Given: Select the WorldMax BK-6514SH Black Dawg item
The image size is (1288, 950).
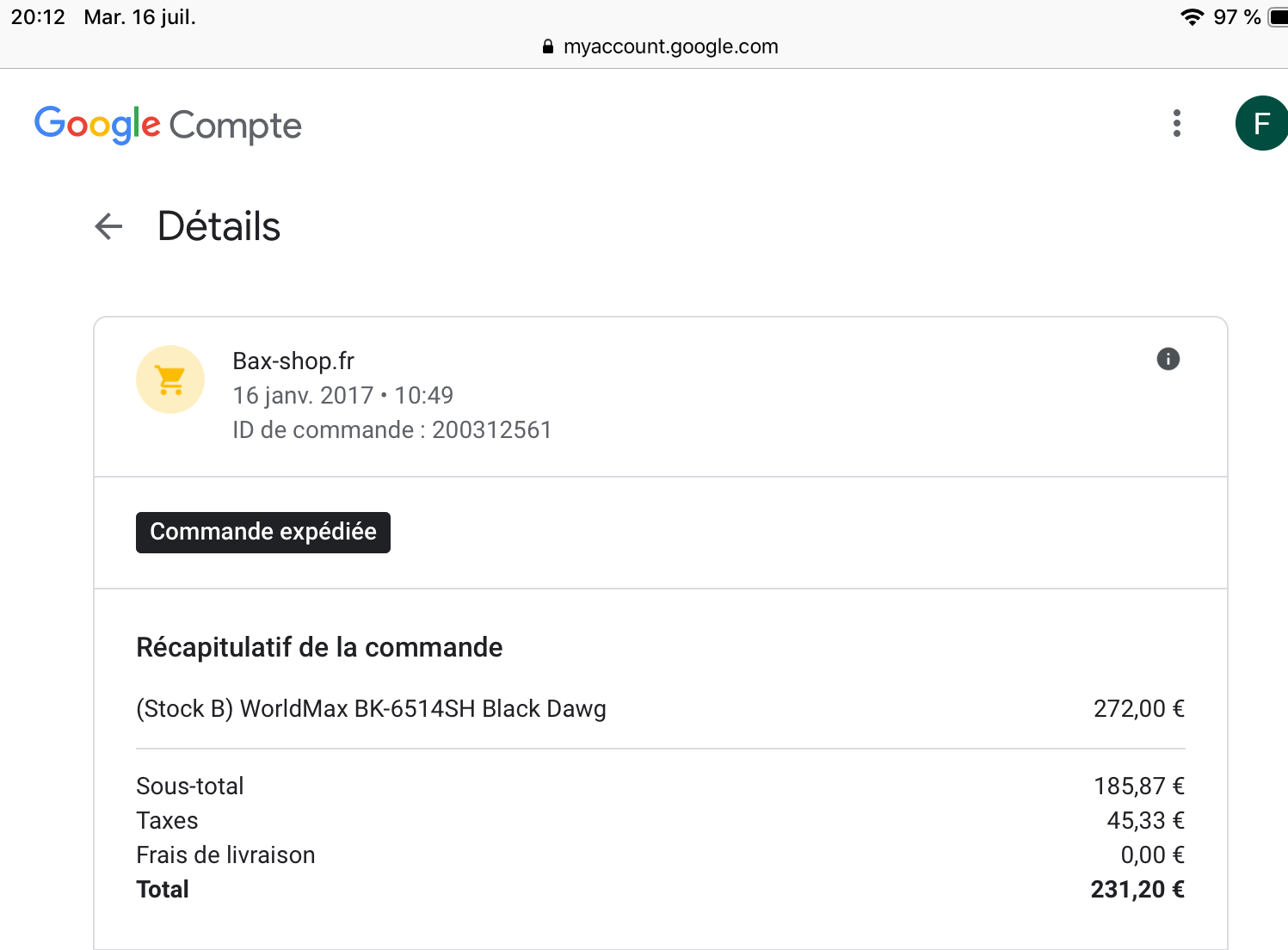Looking at the screenshot, I should coord(371,709).
